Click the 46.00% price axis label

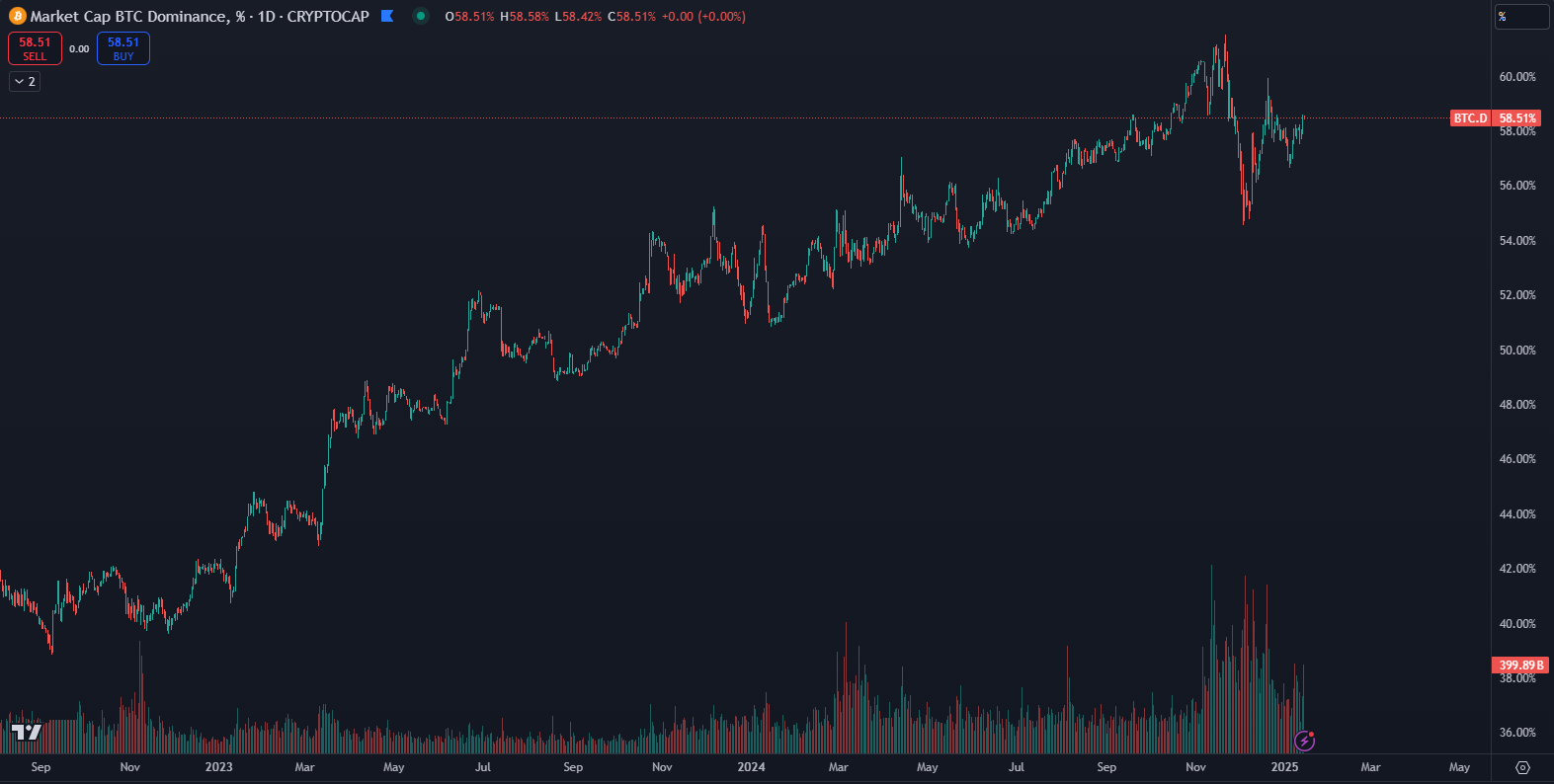(x=1517, y=459)
